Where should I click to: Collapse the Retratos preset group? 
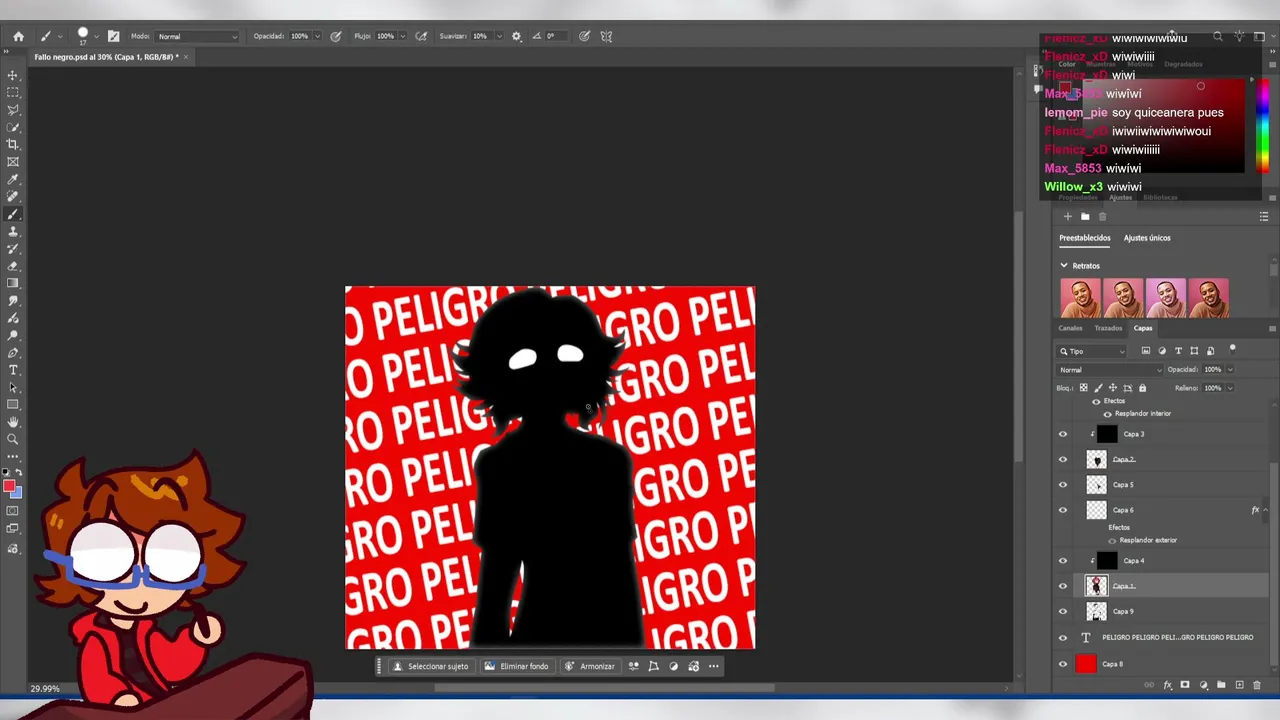pos(1064,266)
